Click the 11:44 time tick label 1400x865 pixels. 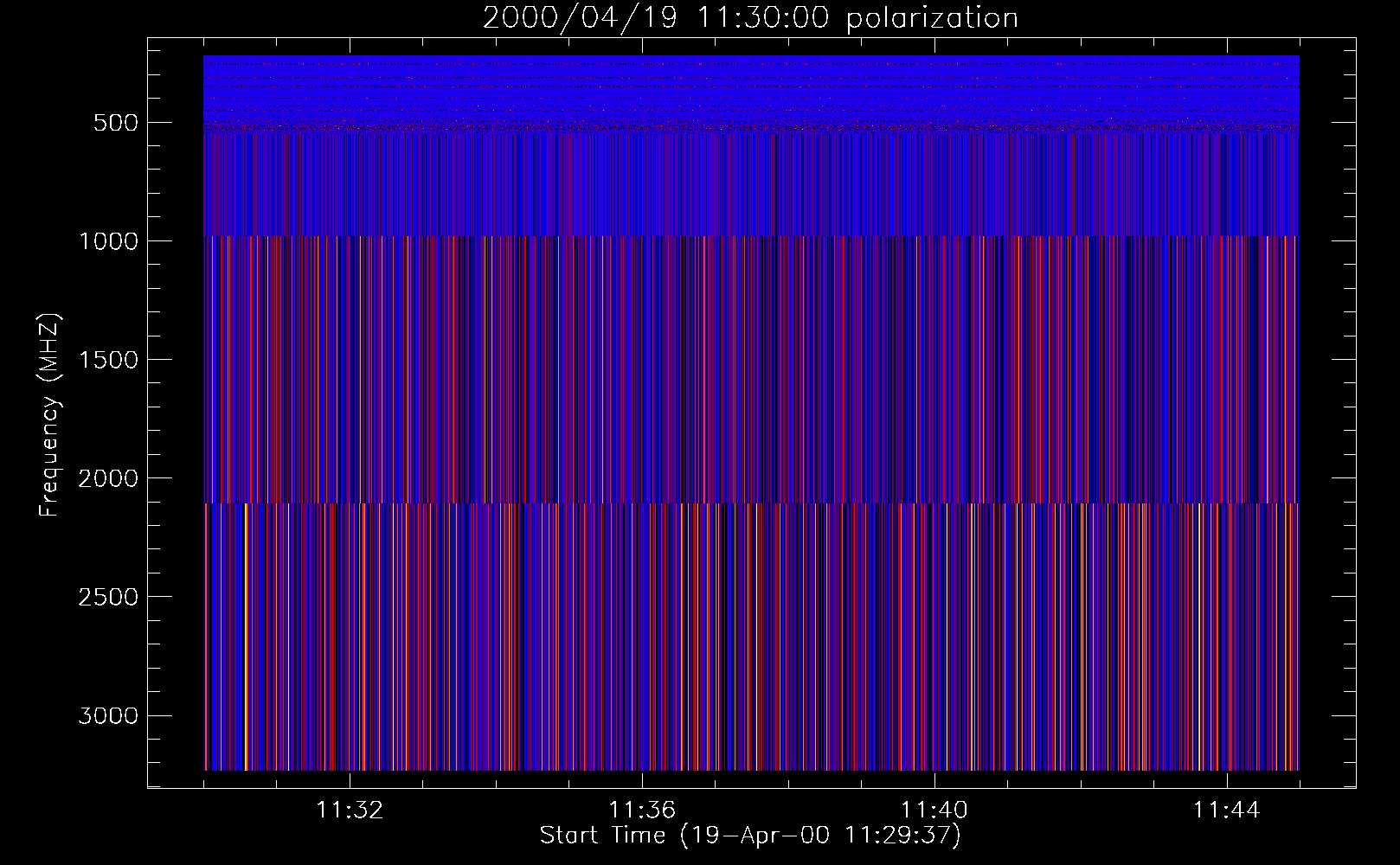[1227, 811]
